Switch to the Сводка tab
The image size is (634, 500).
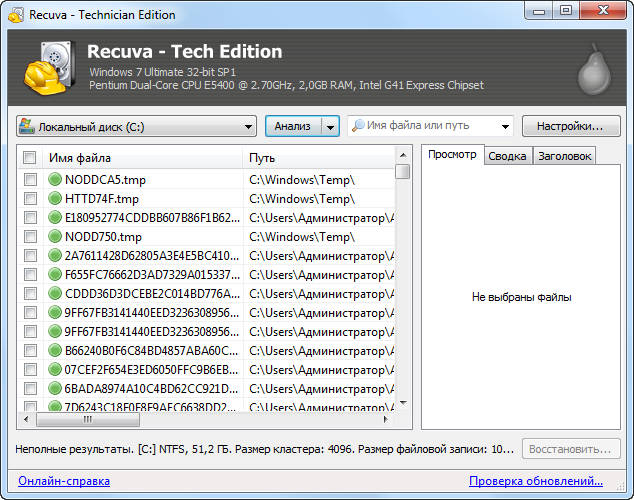507,156
